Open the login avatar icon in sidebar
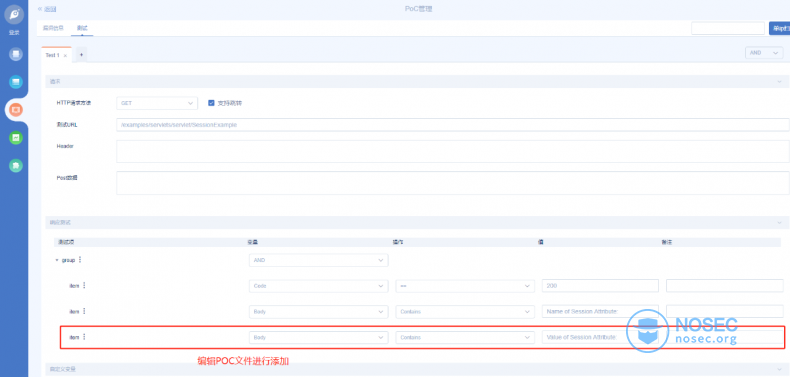This screenshot has height=377, width=790. tap(14, 15)
